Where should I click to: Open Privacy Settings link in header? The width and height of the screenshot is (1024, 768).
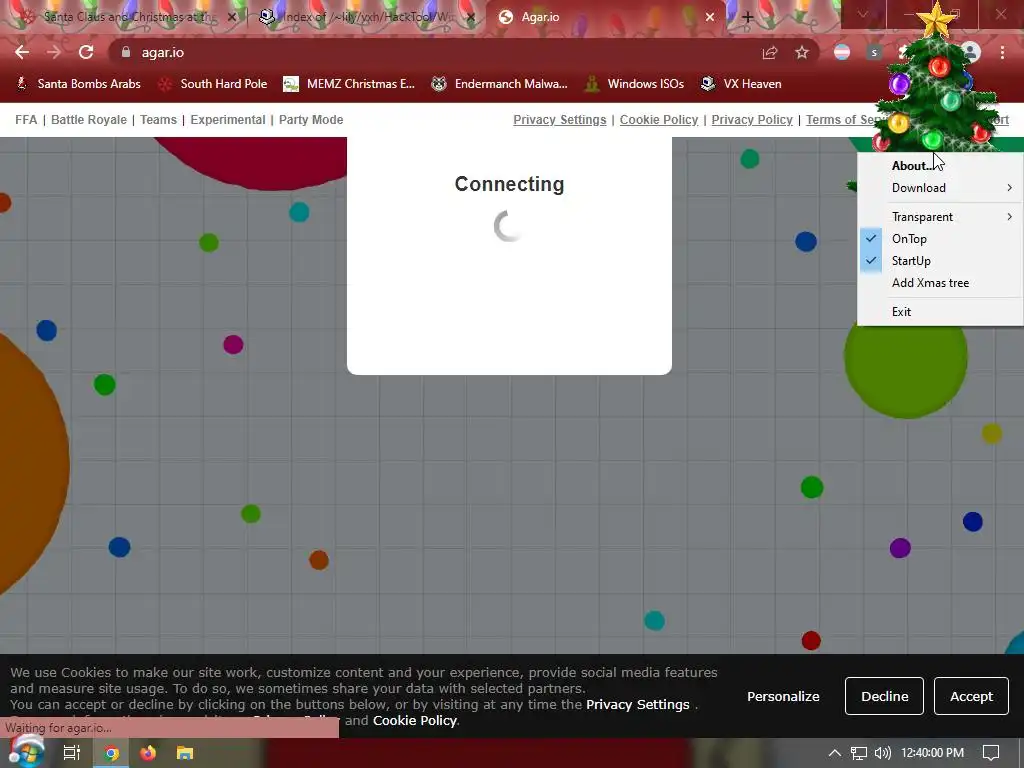(x=560, y=120)
